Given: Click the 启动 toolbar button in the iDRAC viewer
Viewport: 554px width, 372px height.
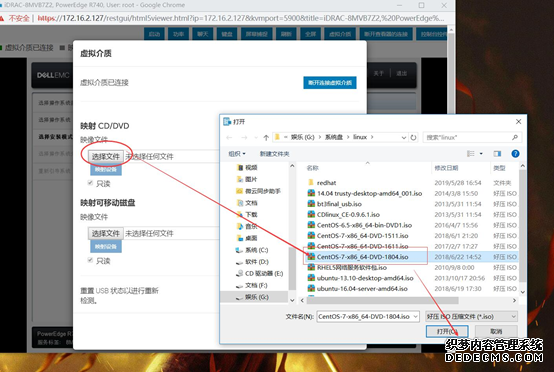Looking at the screenshot, I should (154, 34).
